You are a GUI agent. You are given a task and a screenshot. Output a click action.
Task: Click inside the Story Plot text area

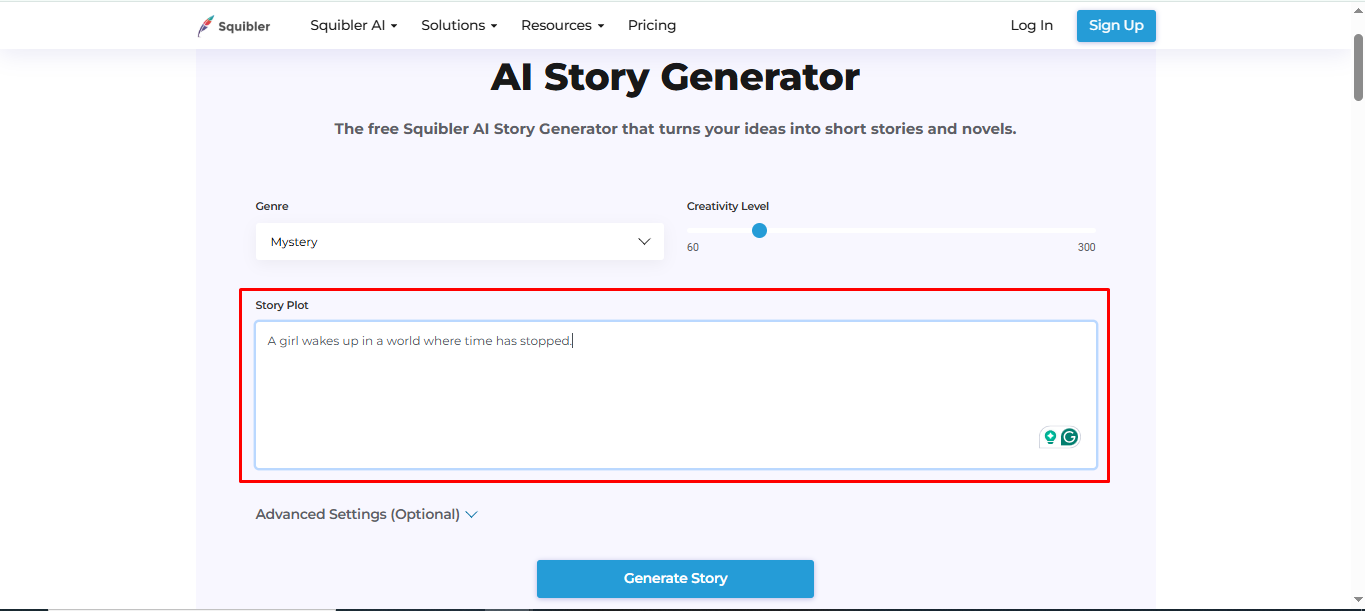pos(675,395)
